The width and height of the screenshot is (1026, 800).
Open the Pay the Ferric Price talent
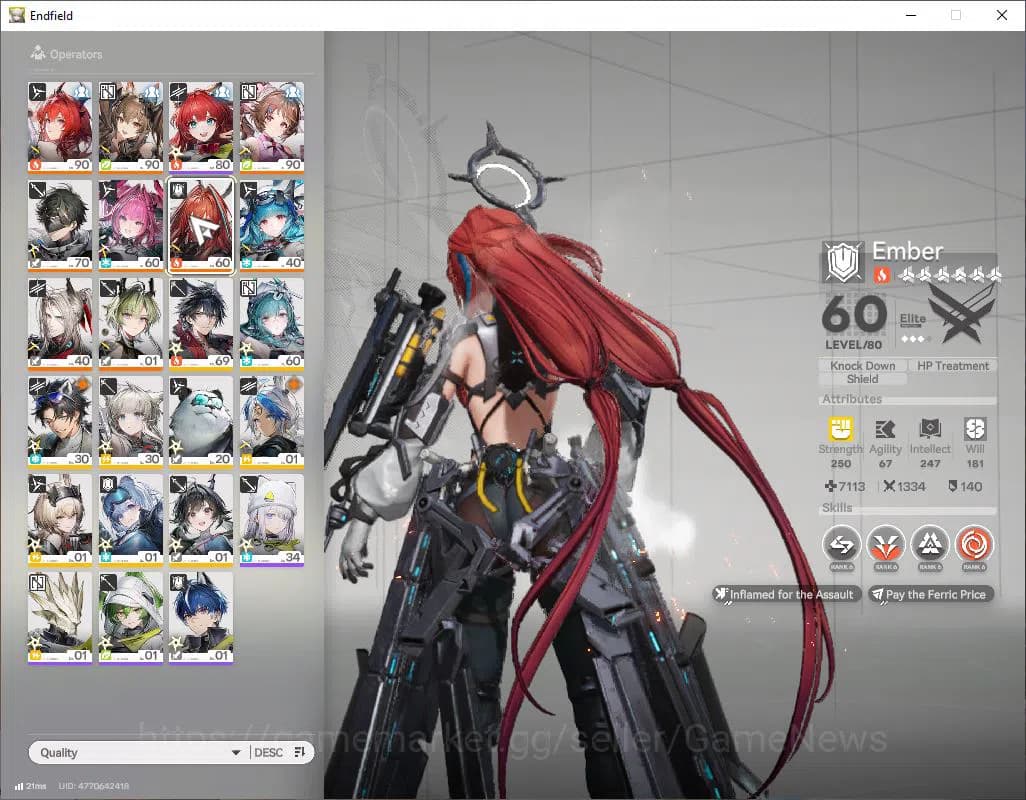[930, 595]
